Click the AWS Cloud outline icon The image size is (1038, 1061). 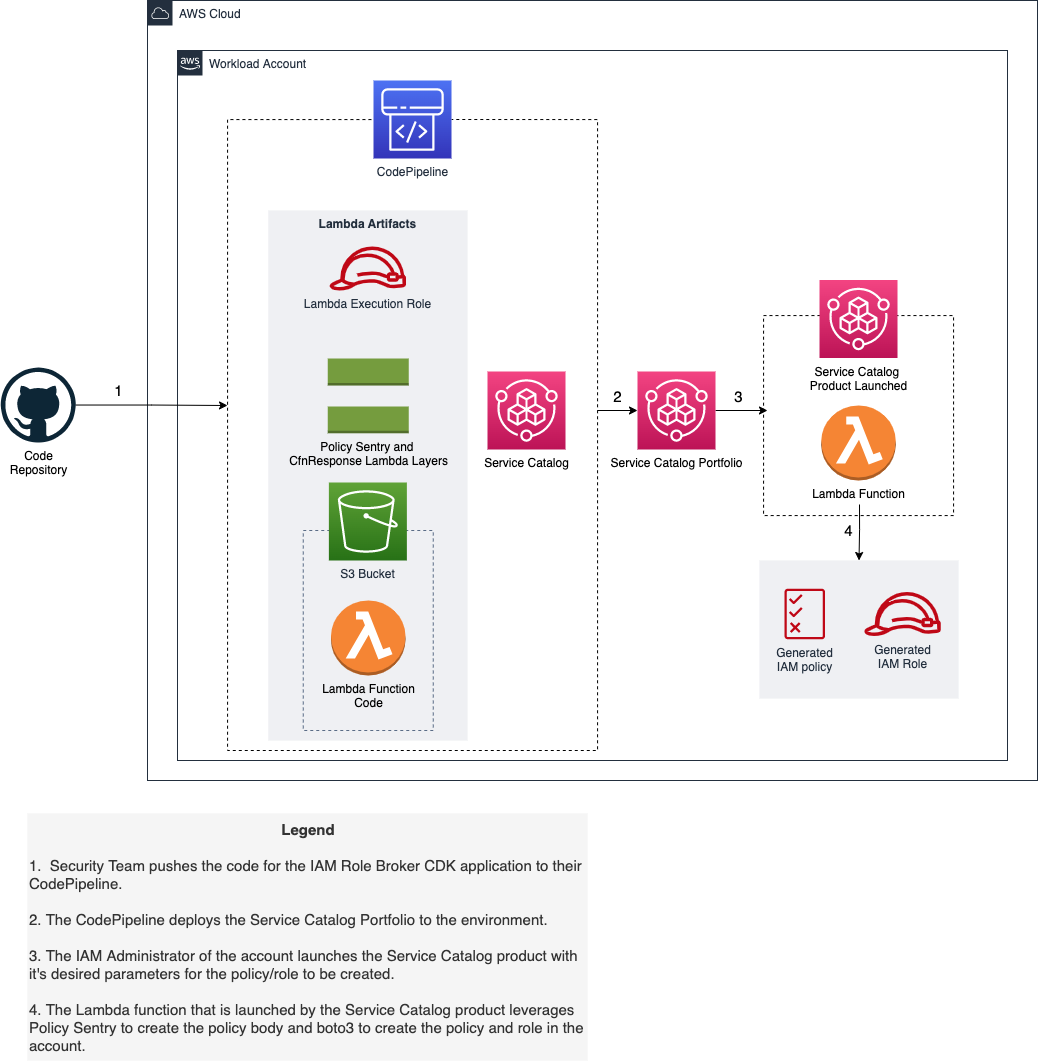point(160,14)
